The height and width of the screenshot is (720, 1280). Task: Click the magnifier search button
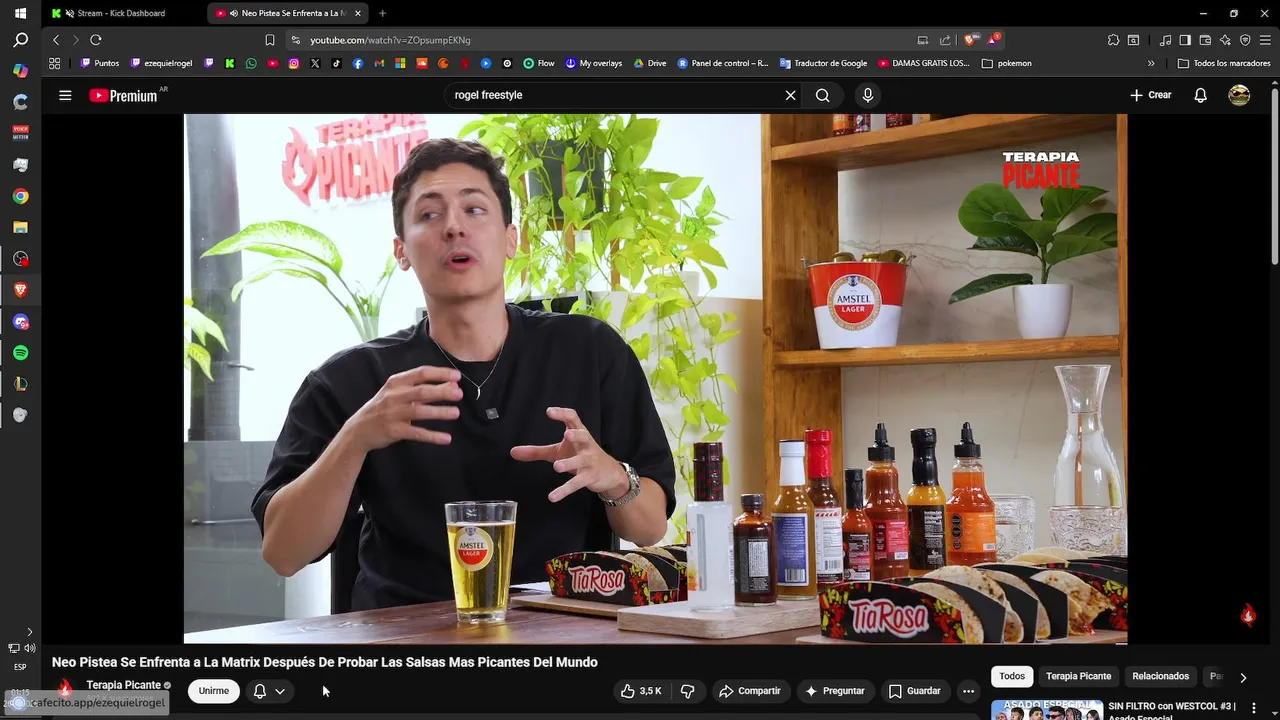pos(822,95)
